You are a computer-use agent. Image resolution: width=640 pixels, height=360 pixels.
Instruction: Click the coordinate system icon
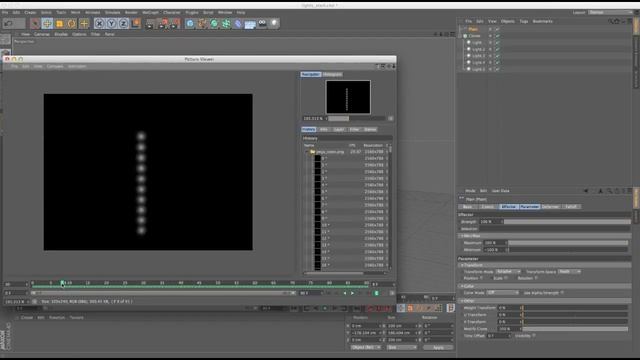(136, 24)
